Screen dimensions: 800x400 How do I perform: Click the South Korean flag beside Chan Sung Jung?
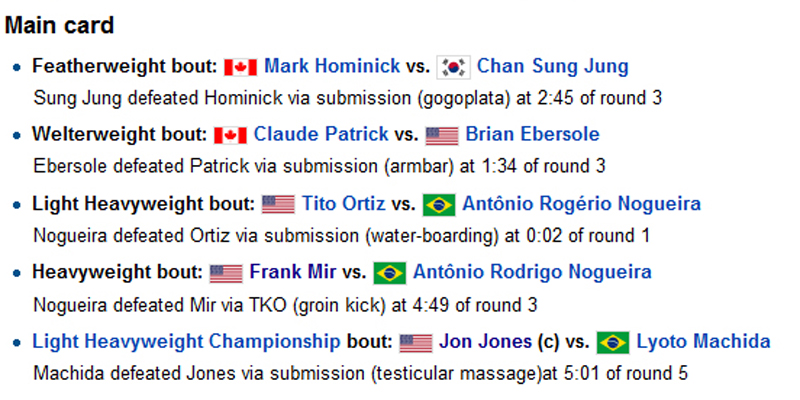[x=454, y=67]
